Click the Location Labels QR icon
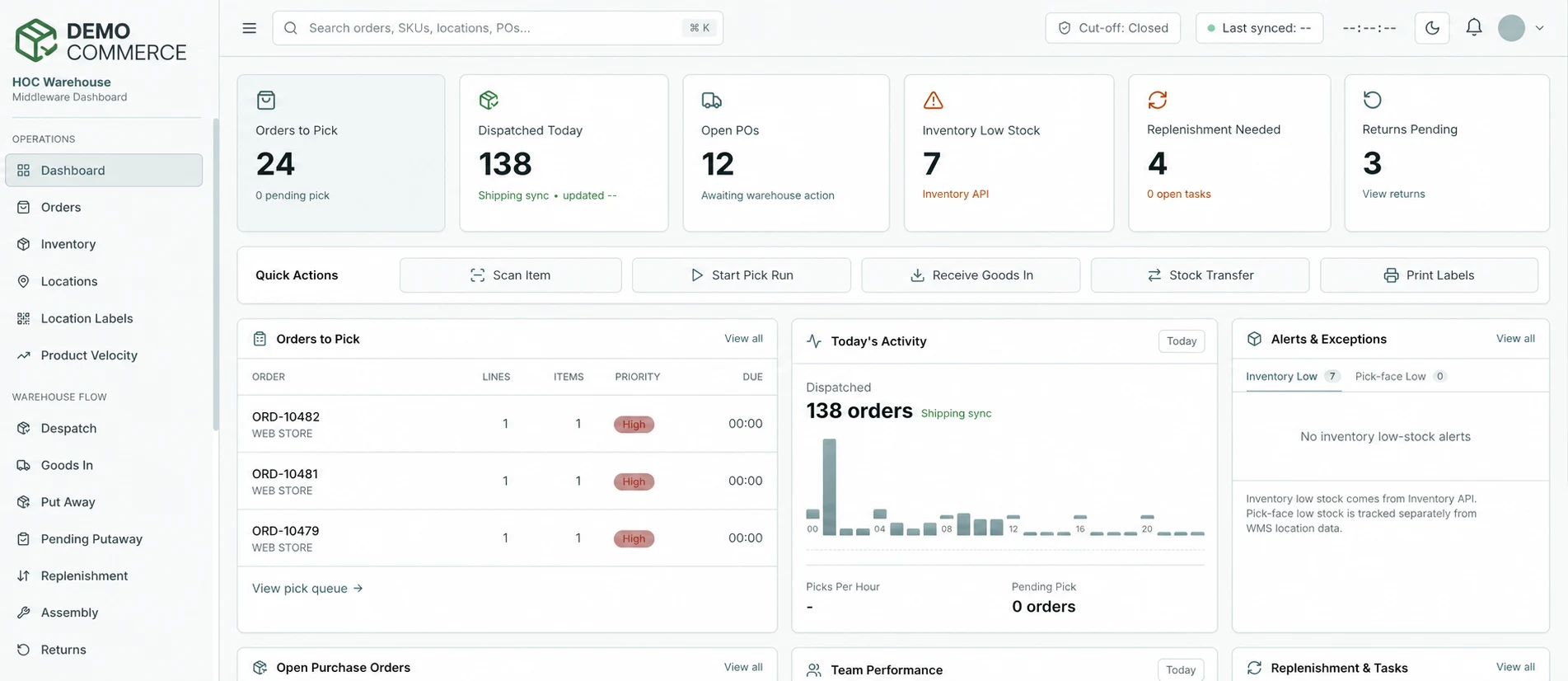 pos(24,319)
